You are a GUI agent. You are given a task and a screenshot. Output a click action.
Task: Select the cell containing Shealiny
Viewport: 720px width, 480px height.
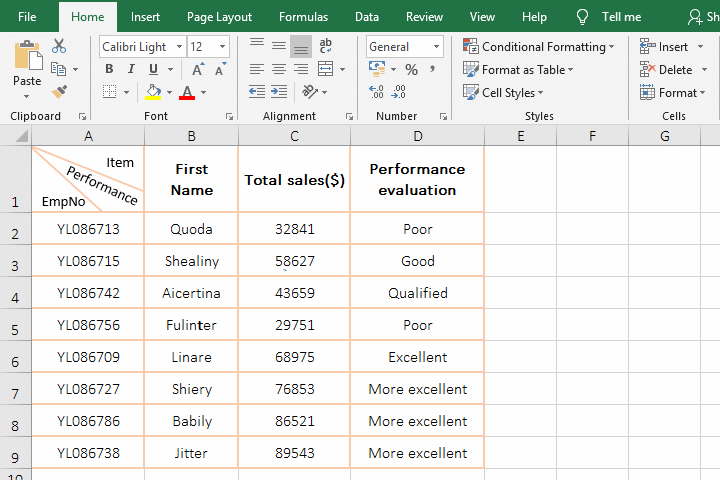pos(191,261)
